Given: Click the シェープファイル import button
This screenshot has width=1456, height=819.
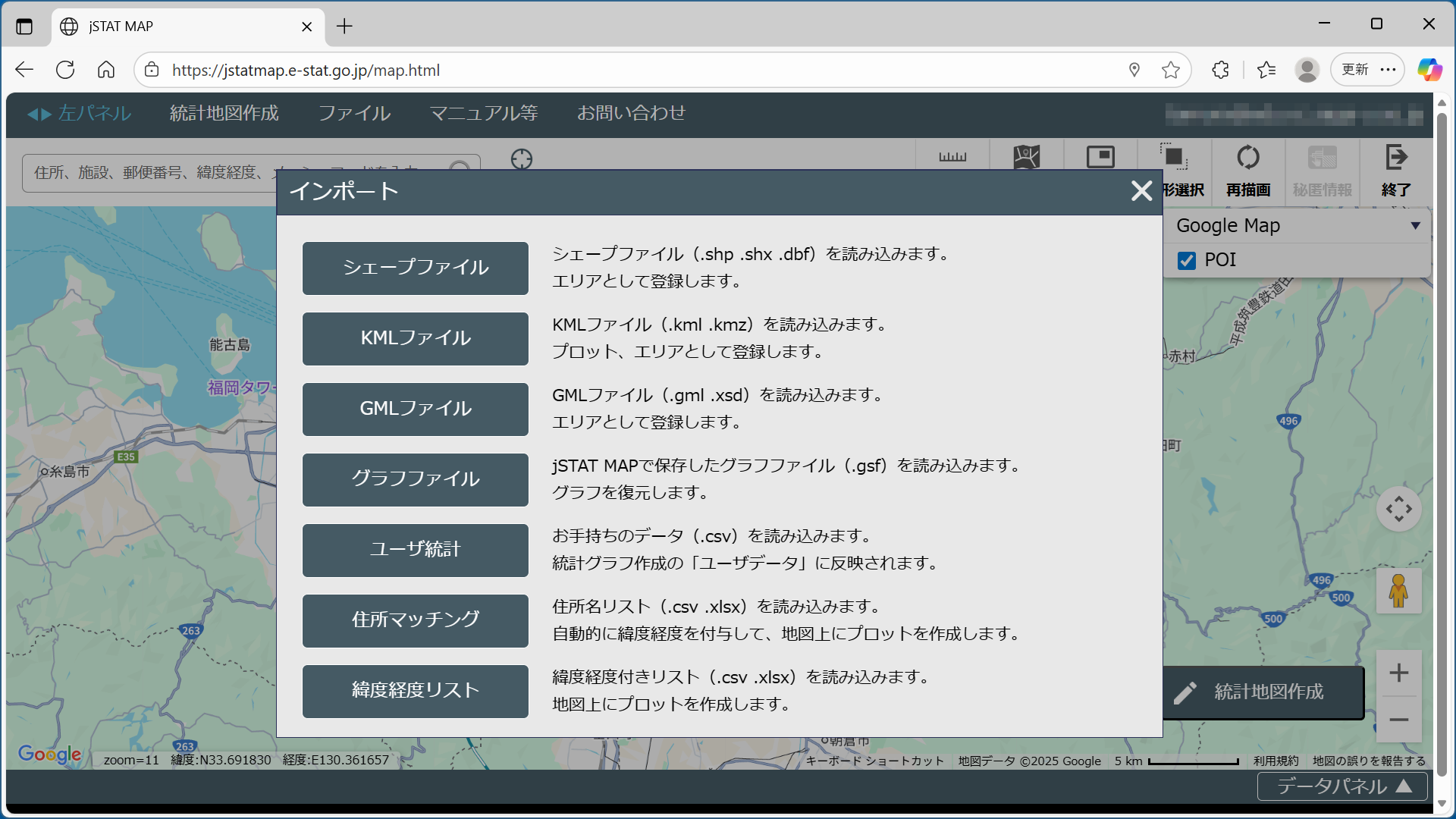Looking at the screenshot, I should pos(415,268).
